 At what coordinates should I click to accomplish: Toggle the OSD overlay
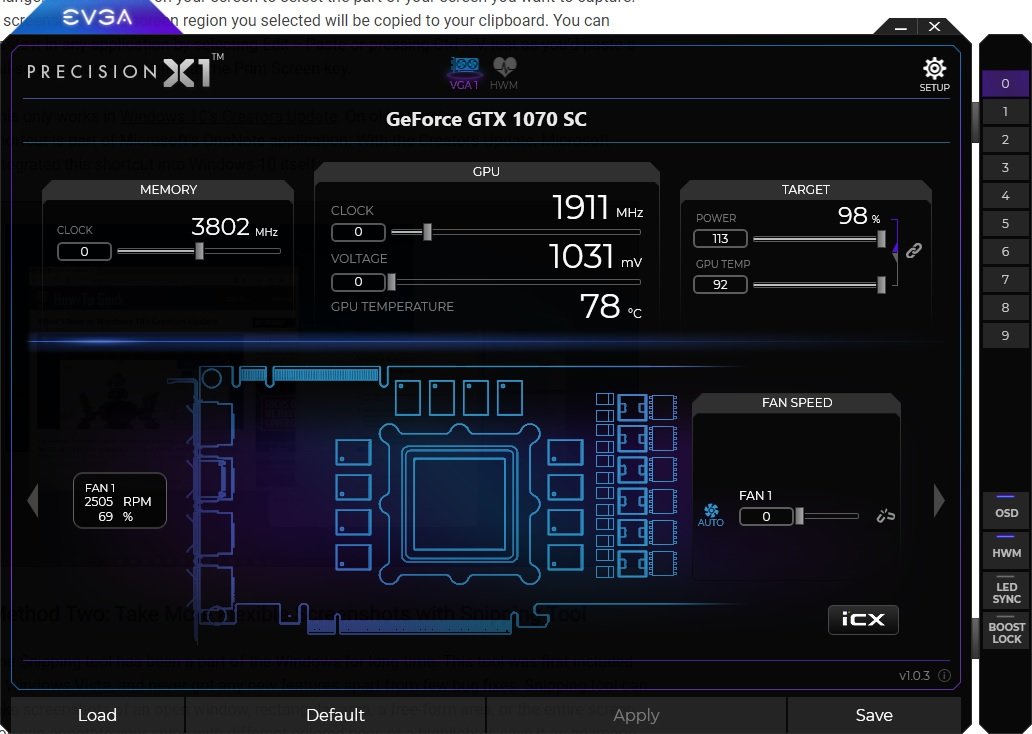[1006, 510]
